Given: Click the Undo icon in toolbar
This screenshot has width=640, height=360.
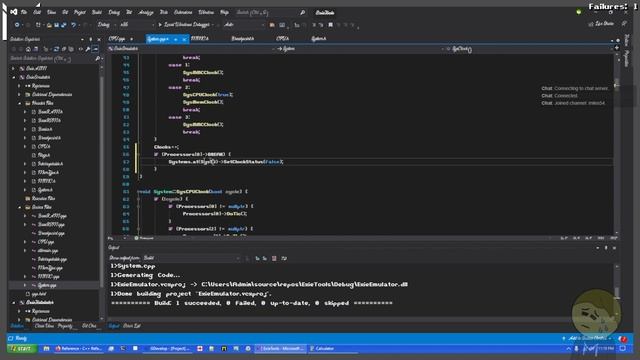Looking at the screenshot, I should [73, 25].
